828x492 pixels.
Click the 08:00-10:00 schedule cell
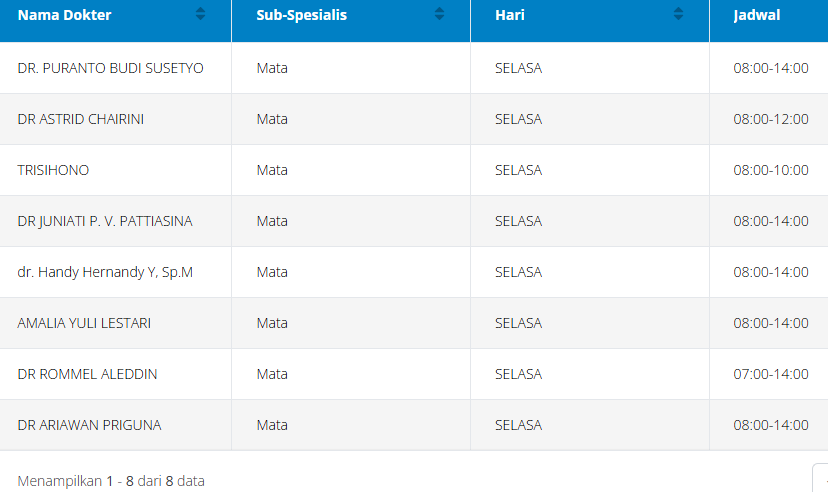point(770,170)
